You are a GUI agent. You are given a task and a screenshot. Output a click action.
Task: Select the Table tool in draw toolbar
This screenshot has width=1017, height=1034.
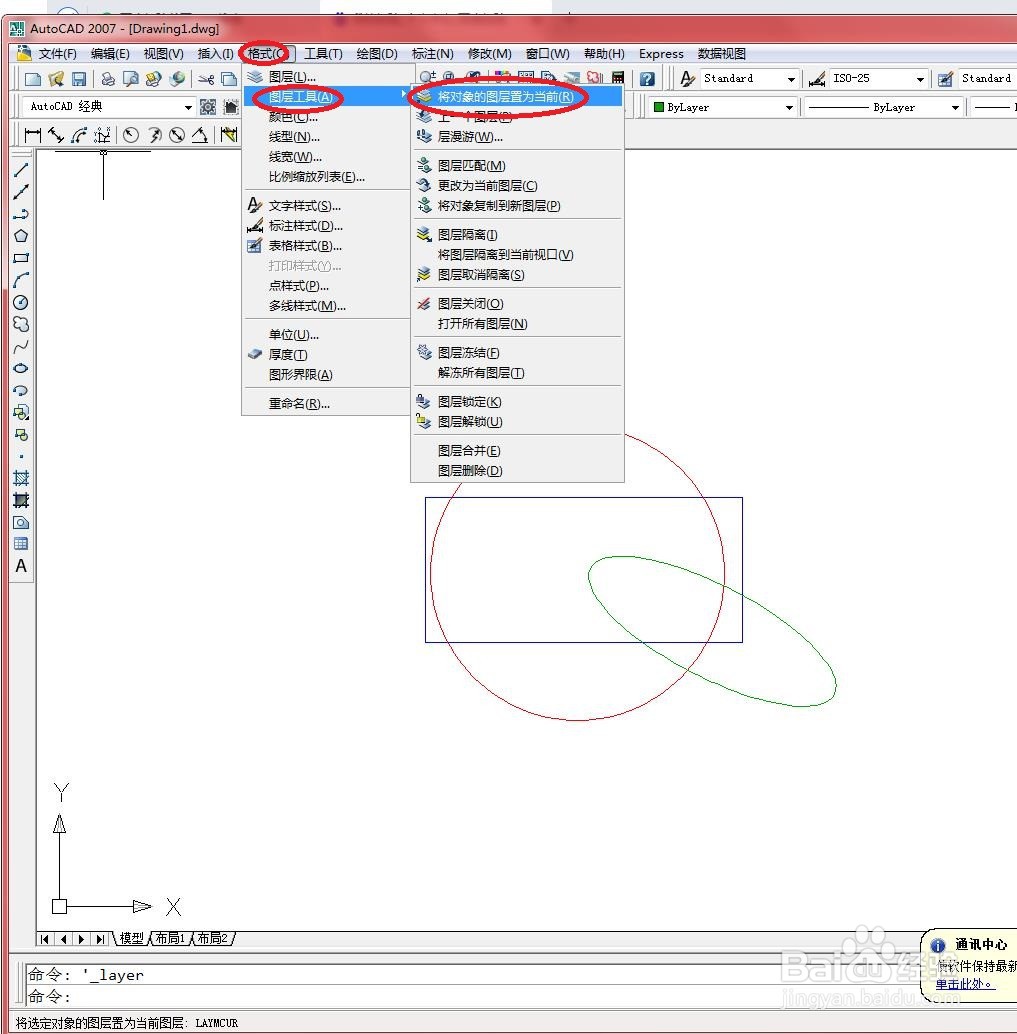[21, 544]
